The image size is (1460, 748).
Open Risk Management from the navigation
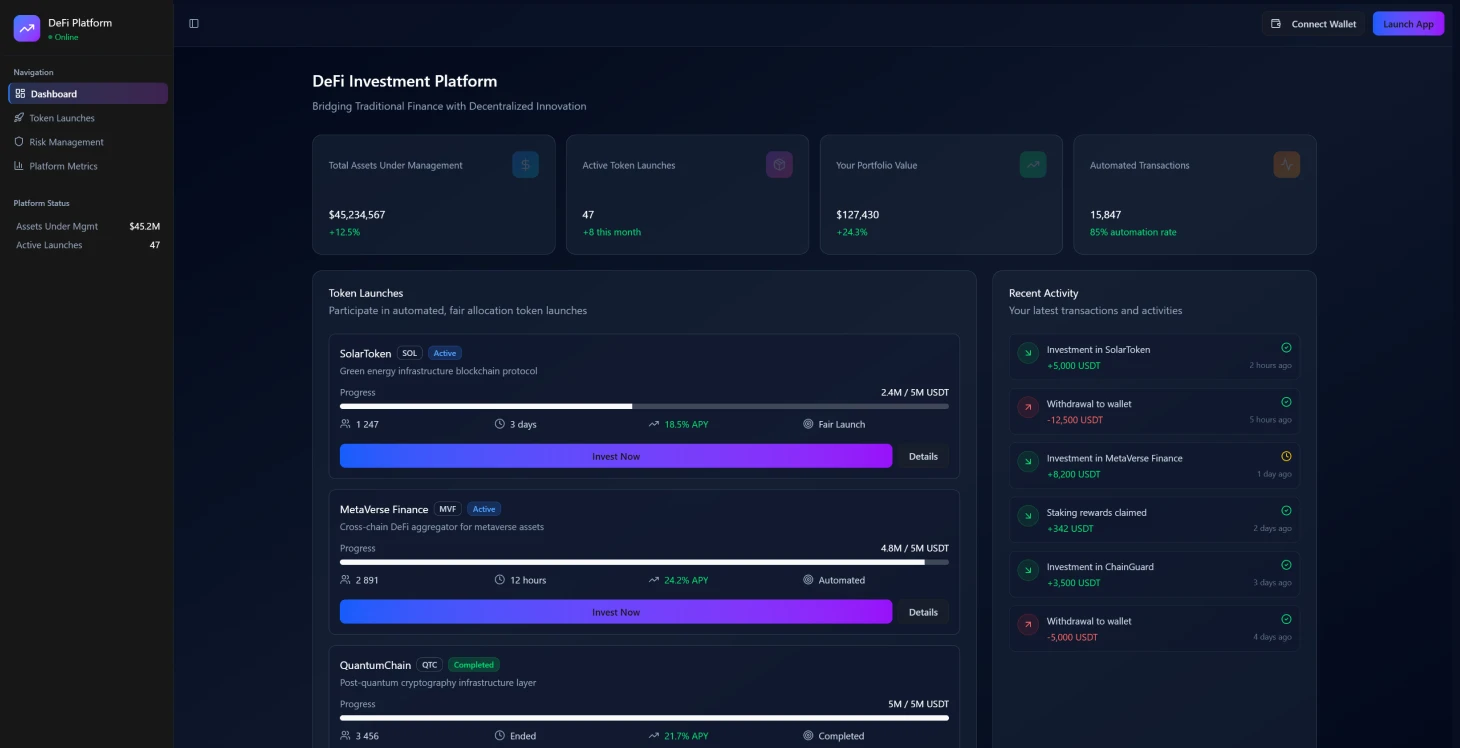tap(66, 141)
